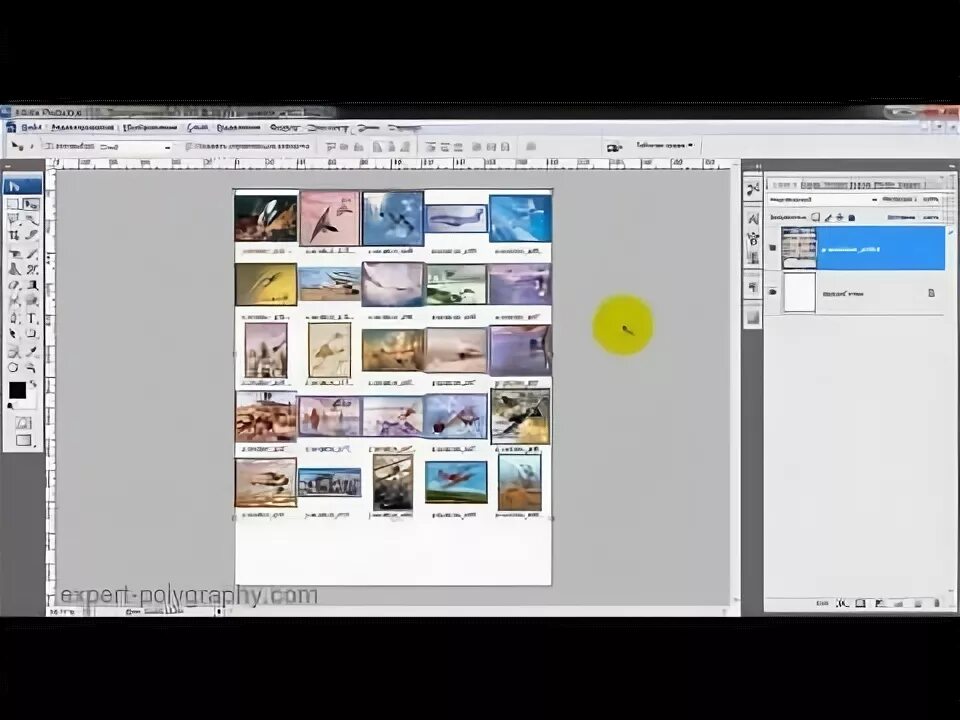Click the Auto-Align Layers icon
This screenshot has height=720, width=960.
tap(531, 147)
